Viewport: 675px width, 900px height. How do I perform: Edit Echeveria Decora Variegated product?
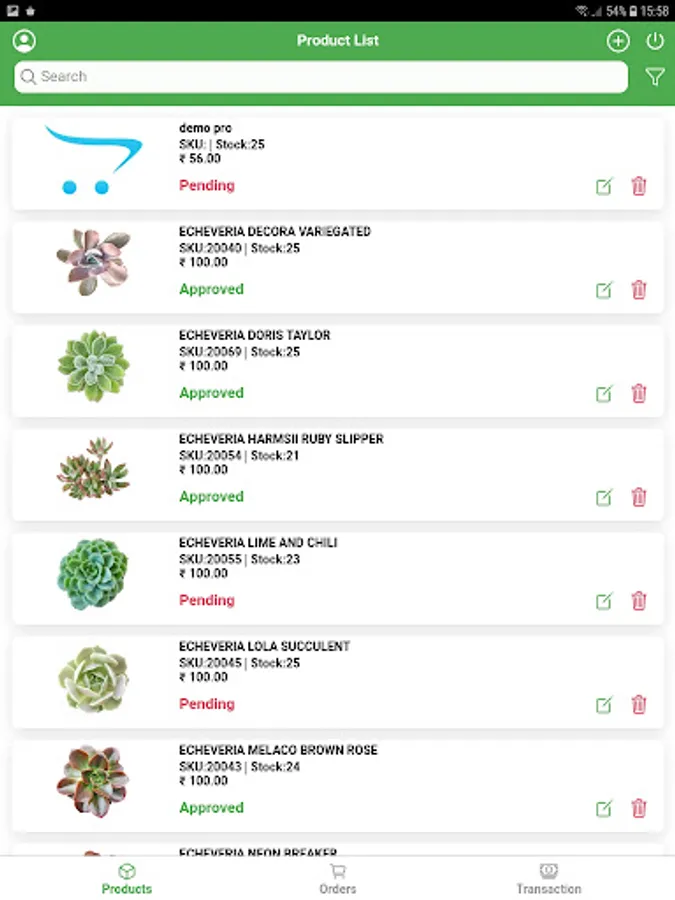604,290
